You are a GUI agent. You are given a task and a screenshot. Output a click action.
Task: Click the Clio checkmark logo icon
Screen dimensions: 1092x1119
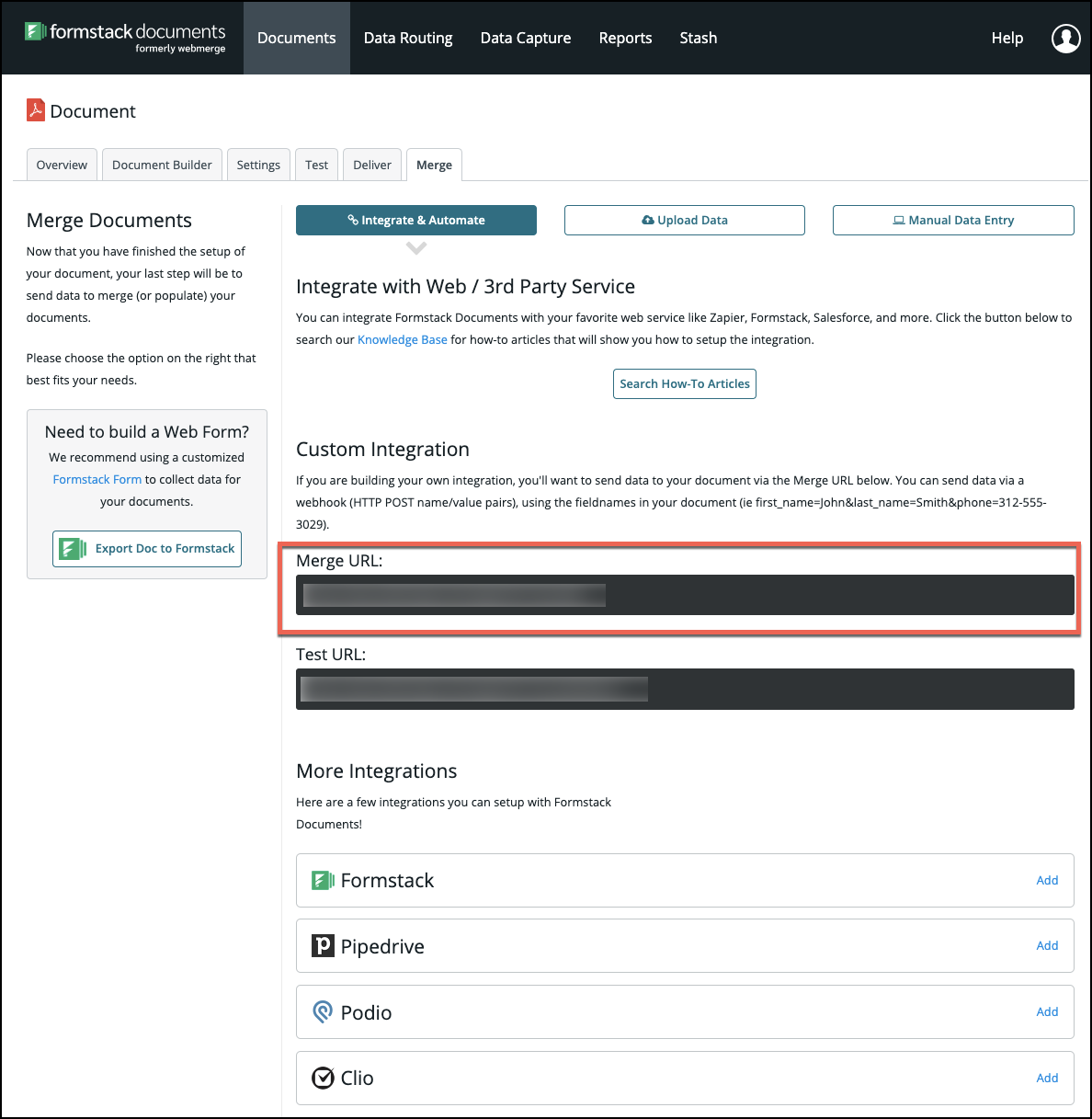point(323,1078)
